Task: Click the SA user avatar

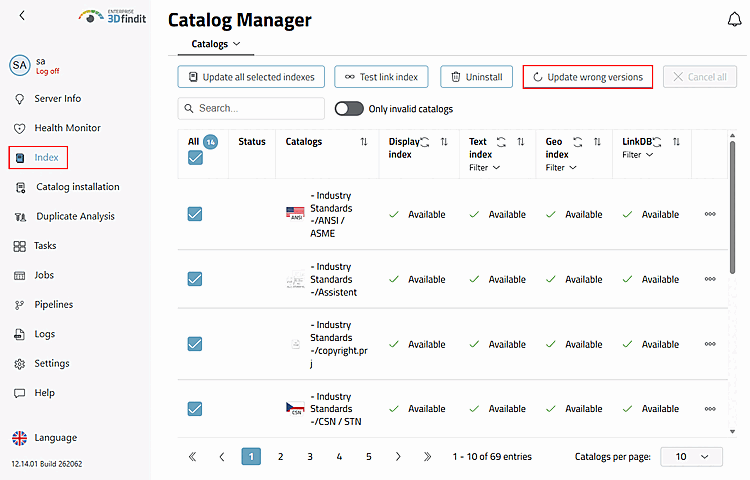Action: tap(20, 65)
